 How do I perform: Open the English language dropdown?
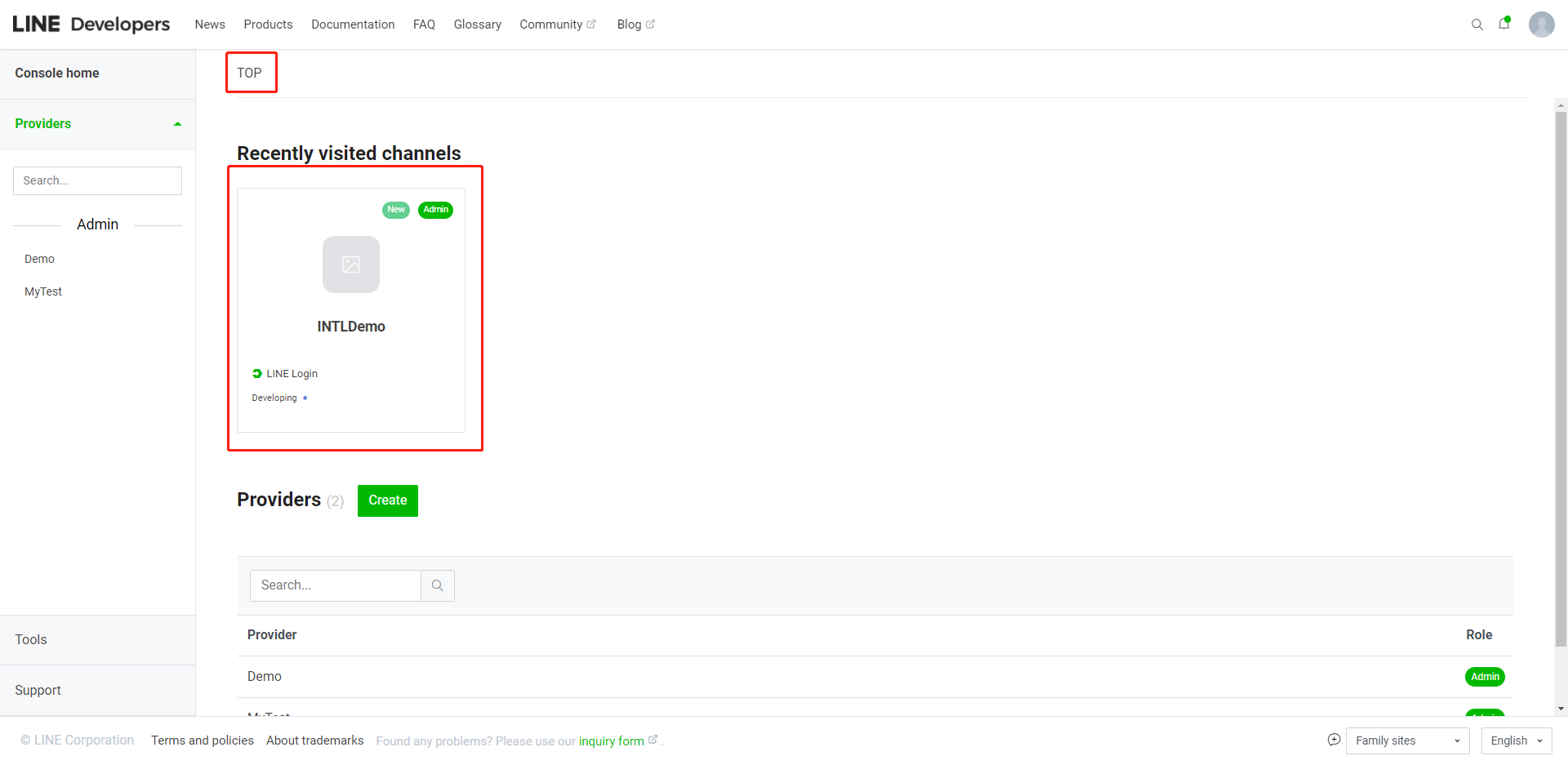[1516, 741]
